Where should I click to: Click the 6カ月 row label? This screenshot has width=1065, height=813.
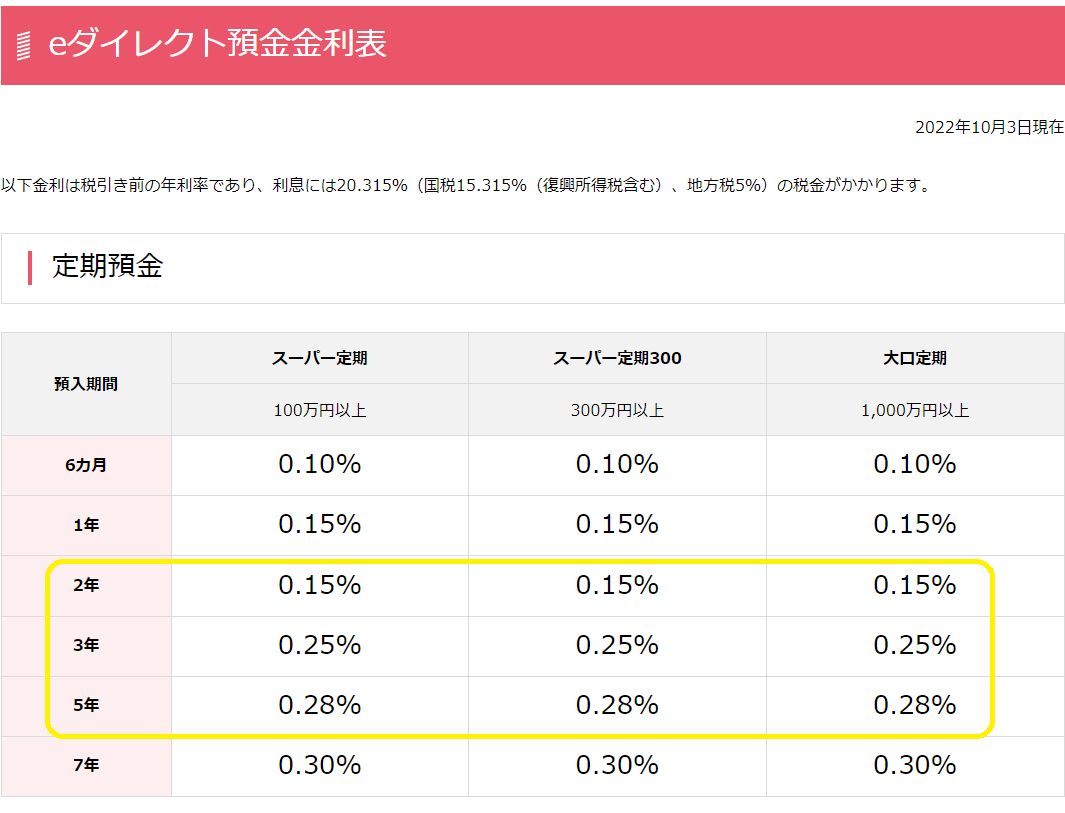point(86,465)
